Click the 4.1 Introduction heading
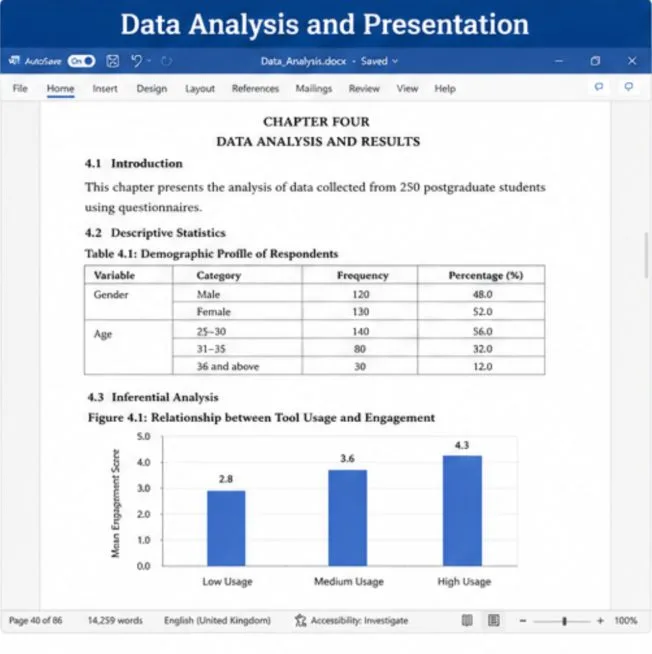 133,163
